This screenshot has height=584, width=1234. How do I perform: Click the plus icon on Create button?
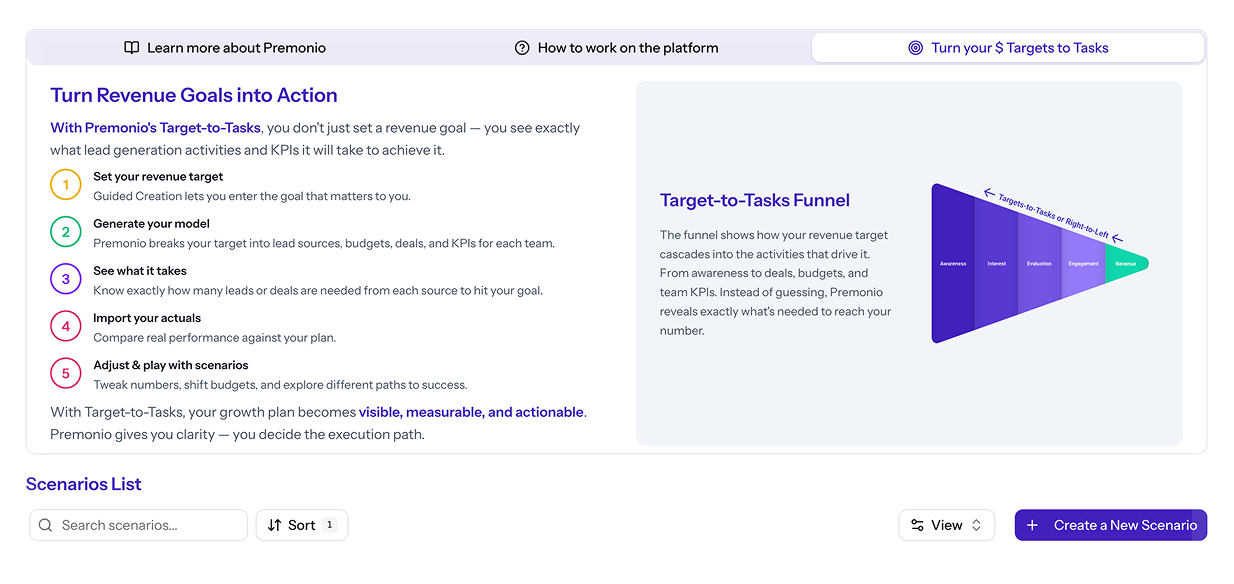coord(1033,525)
